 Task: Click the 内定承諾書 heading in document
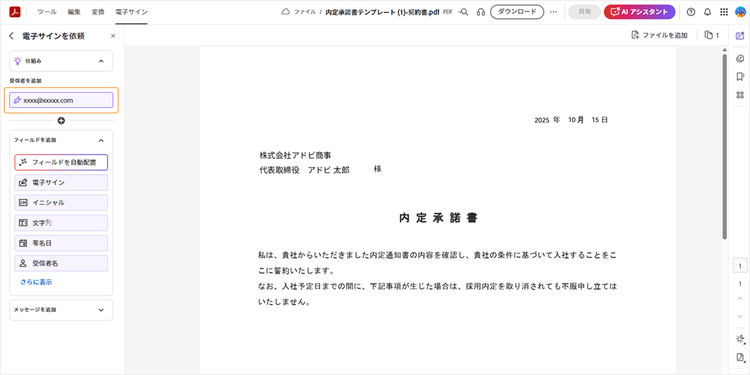point(439,218)
